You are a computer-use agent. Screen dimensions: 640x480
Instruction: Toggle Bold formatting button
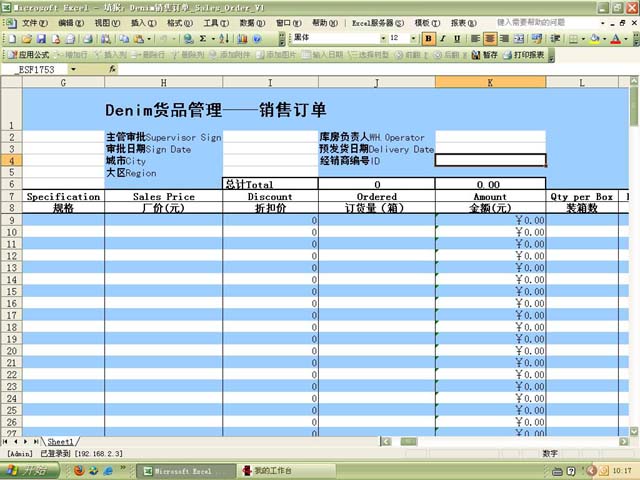click(x=429, y=38)
